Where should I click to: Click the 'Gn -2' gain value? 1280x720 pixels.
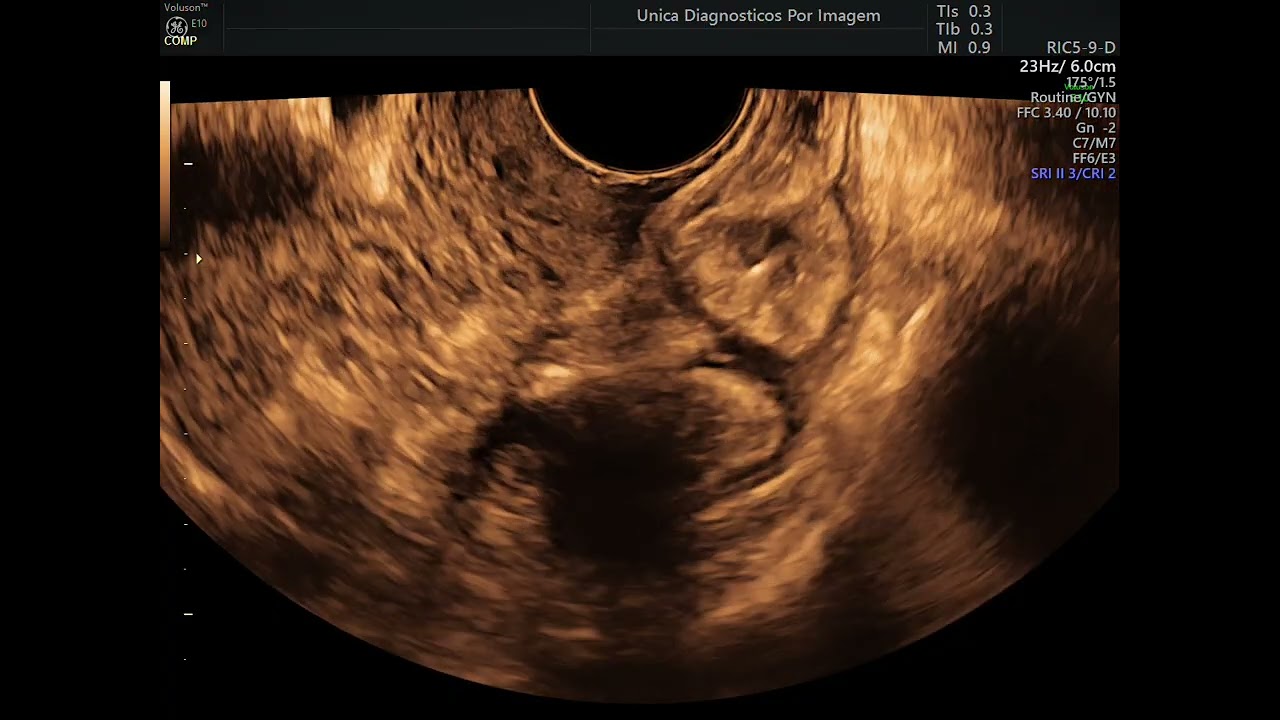[x=1096, y=128]
